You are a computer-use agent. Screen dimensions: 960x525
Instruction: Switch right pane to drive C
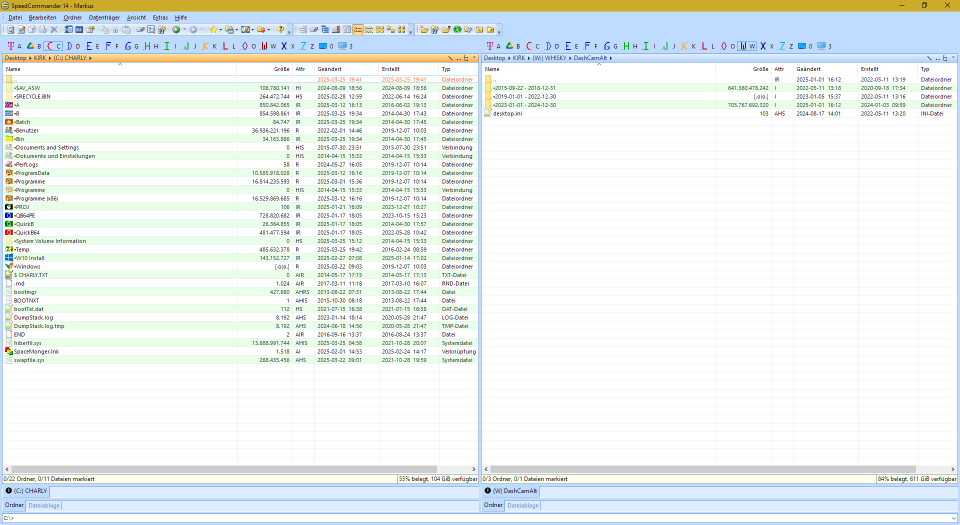pyautogui.click(x=533, y=46)
